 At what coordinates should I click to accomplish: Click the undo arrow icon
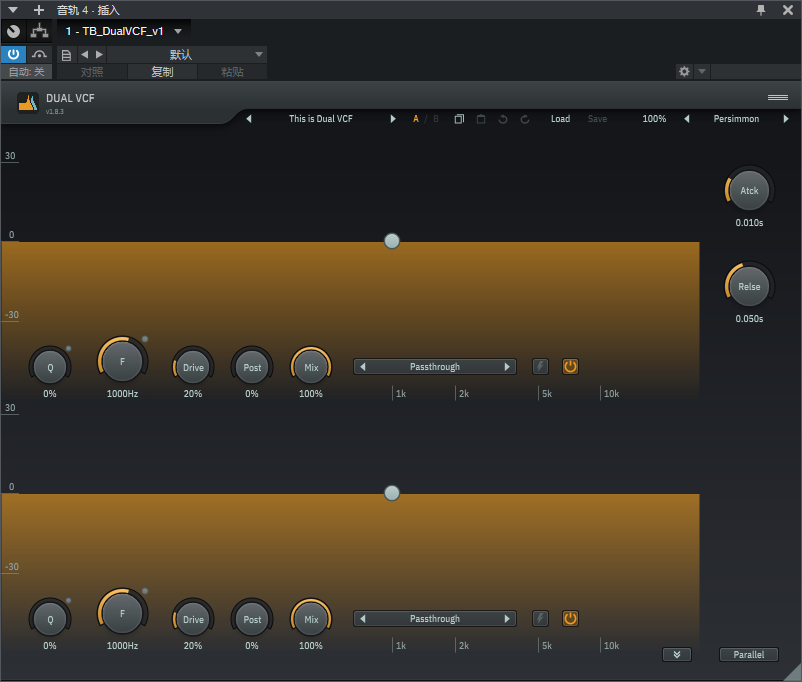click(503, 119)
